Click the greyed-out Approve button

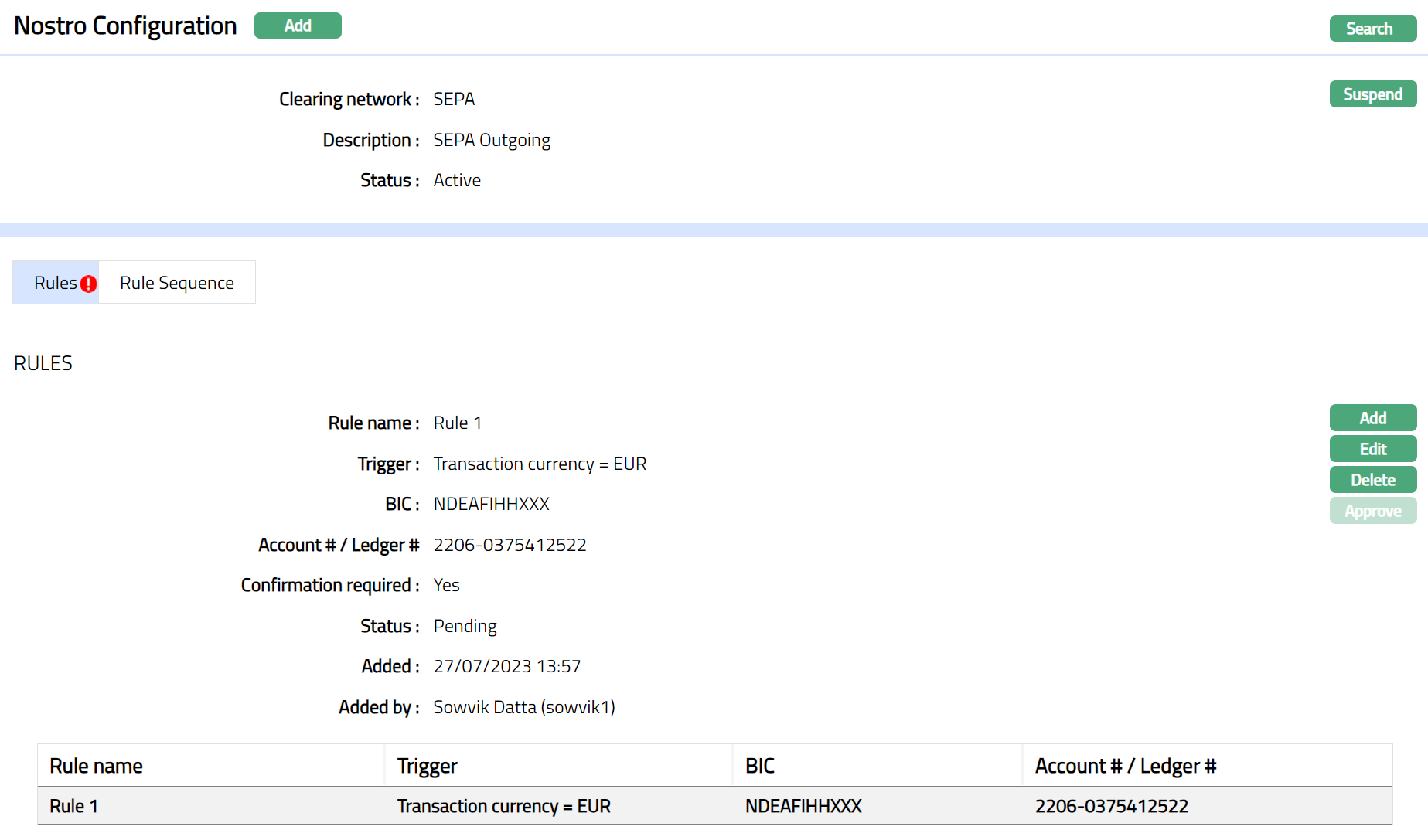[x=1372, y=511]
